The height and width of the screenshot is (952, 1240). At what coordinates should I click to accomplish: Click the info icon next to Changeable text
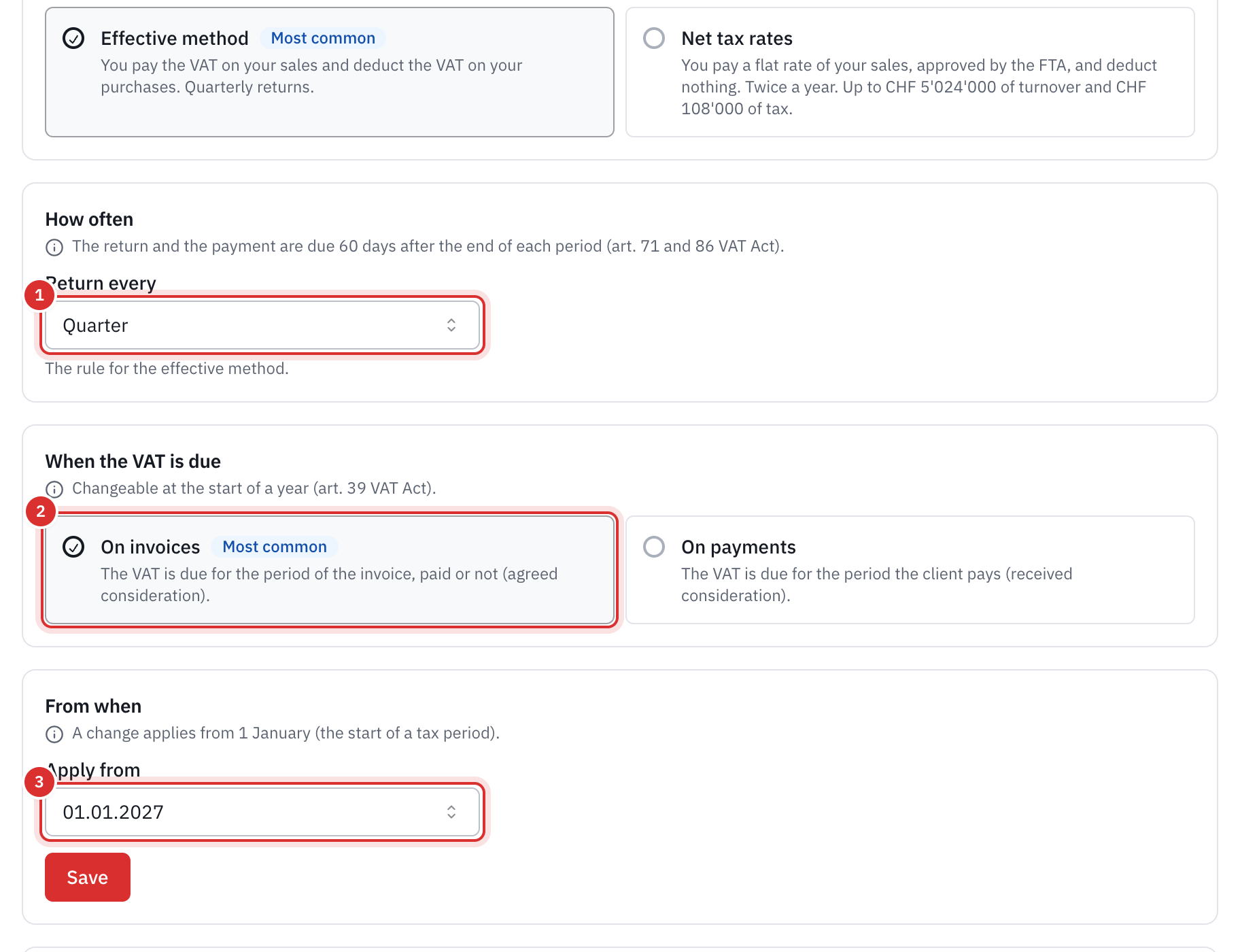54,489
